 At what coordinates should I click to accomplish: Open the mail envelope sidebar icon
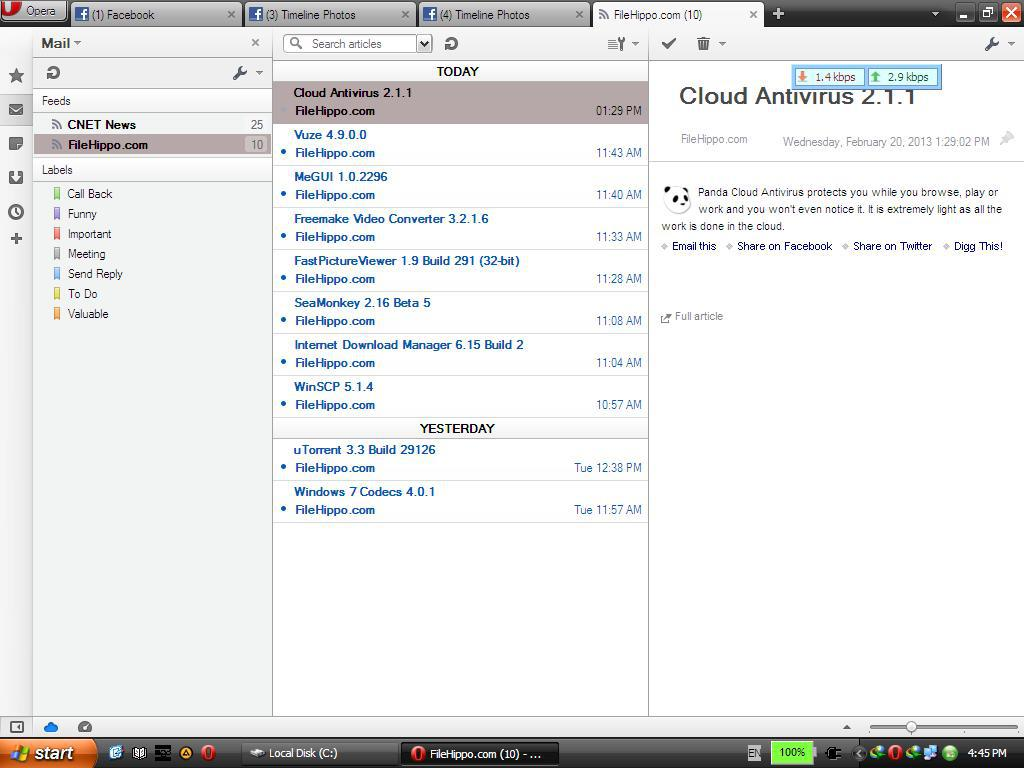16,110
